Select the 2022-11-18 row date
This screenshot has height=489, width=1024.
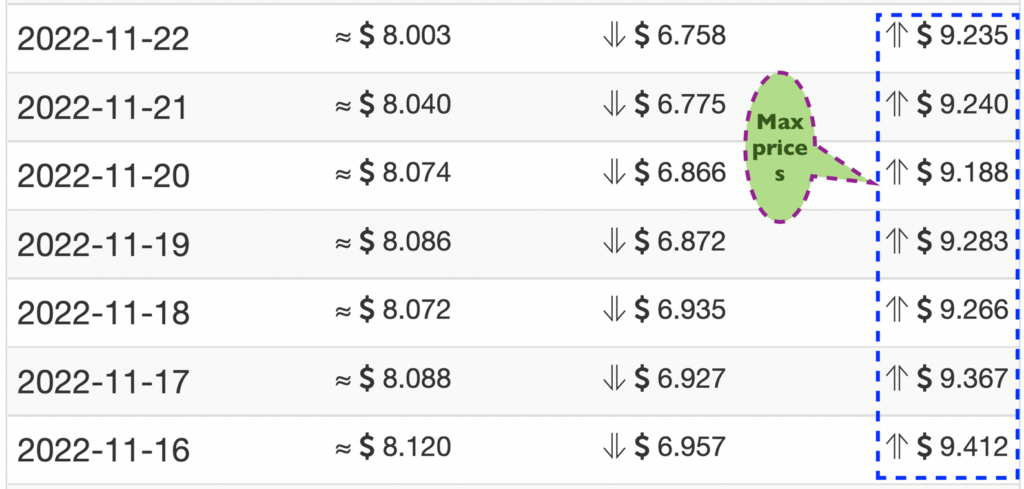tap(103, 313)
